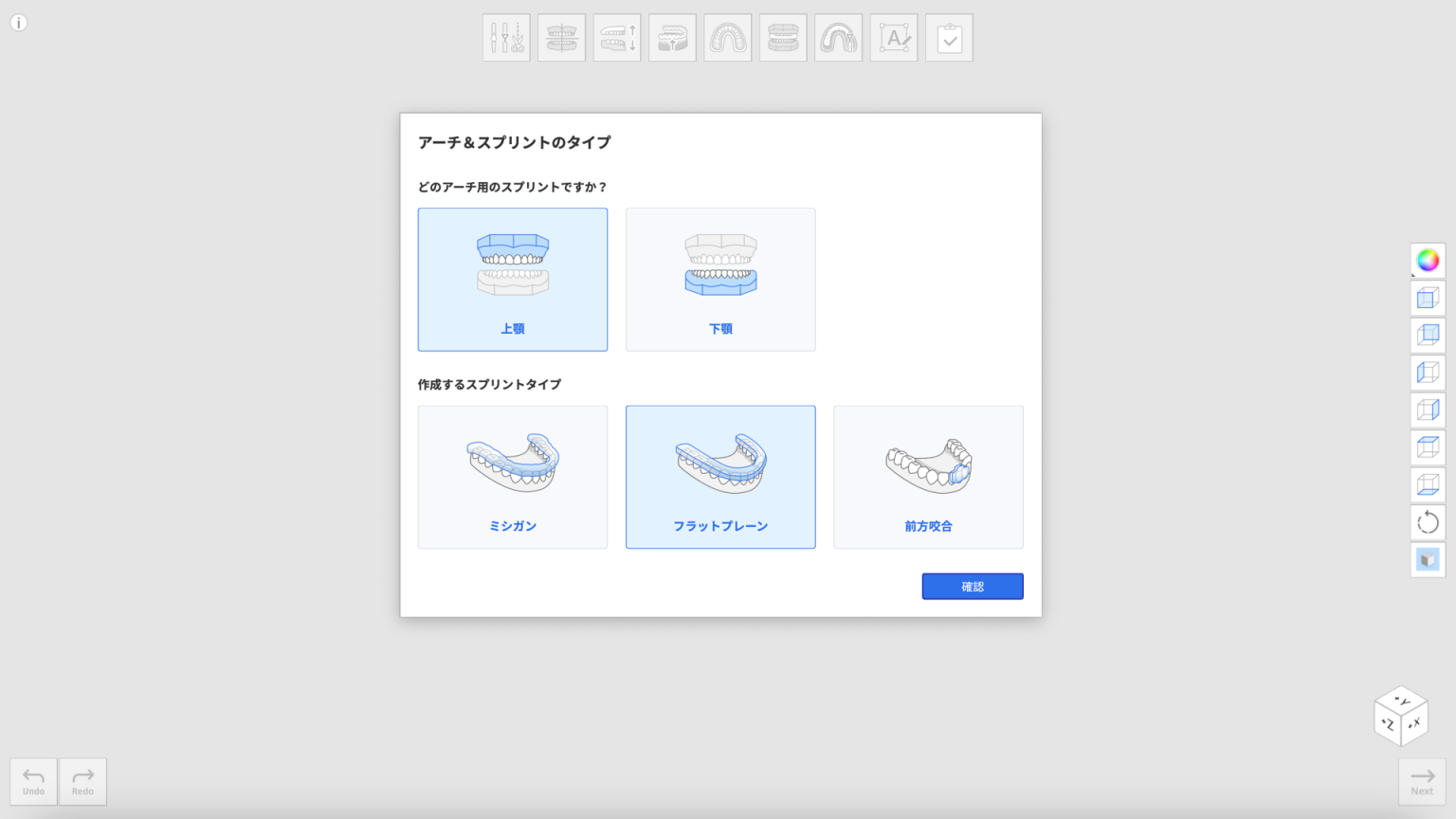
Task: Select the 下顎 arch option
Action: pos(720,280)
